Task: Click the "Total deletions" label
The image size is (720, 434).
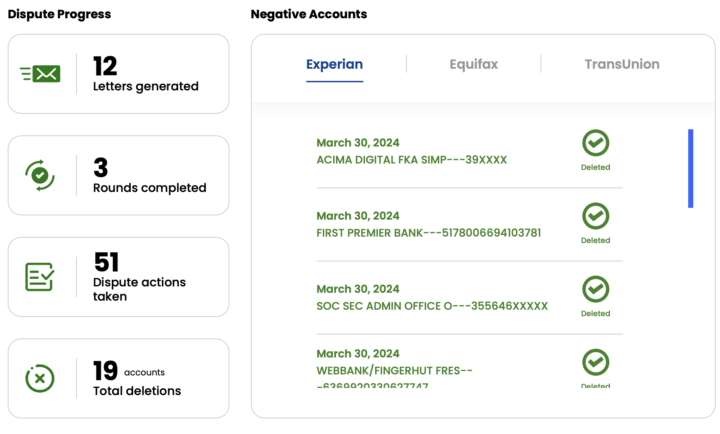Action: 137,391
